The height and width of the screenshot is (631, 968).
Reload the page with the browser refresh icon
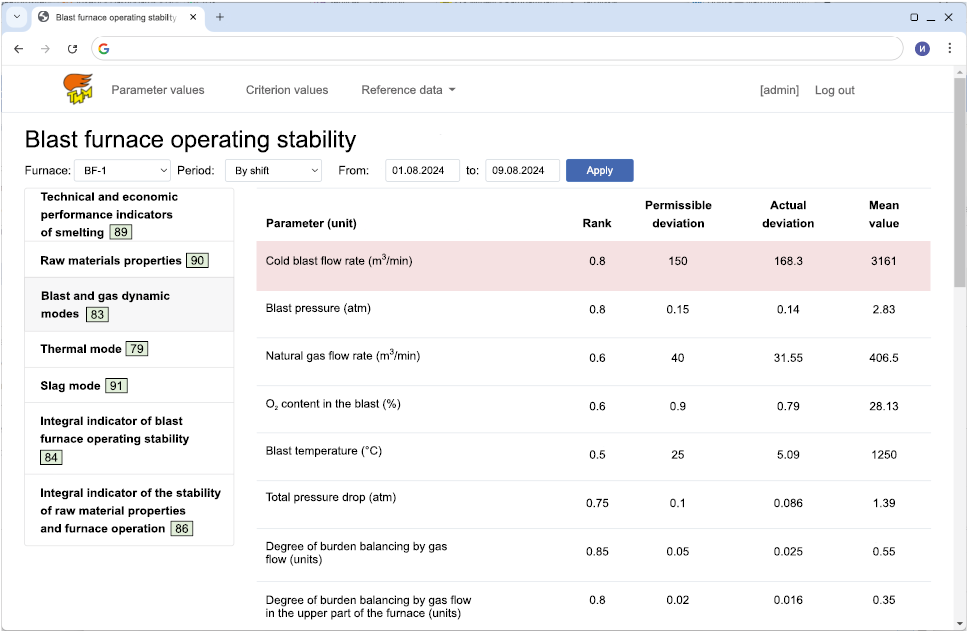72,48
